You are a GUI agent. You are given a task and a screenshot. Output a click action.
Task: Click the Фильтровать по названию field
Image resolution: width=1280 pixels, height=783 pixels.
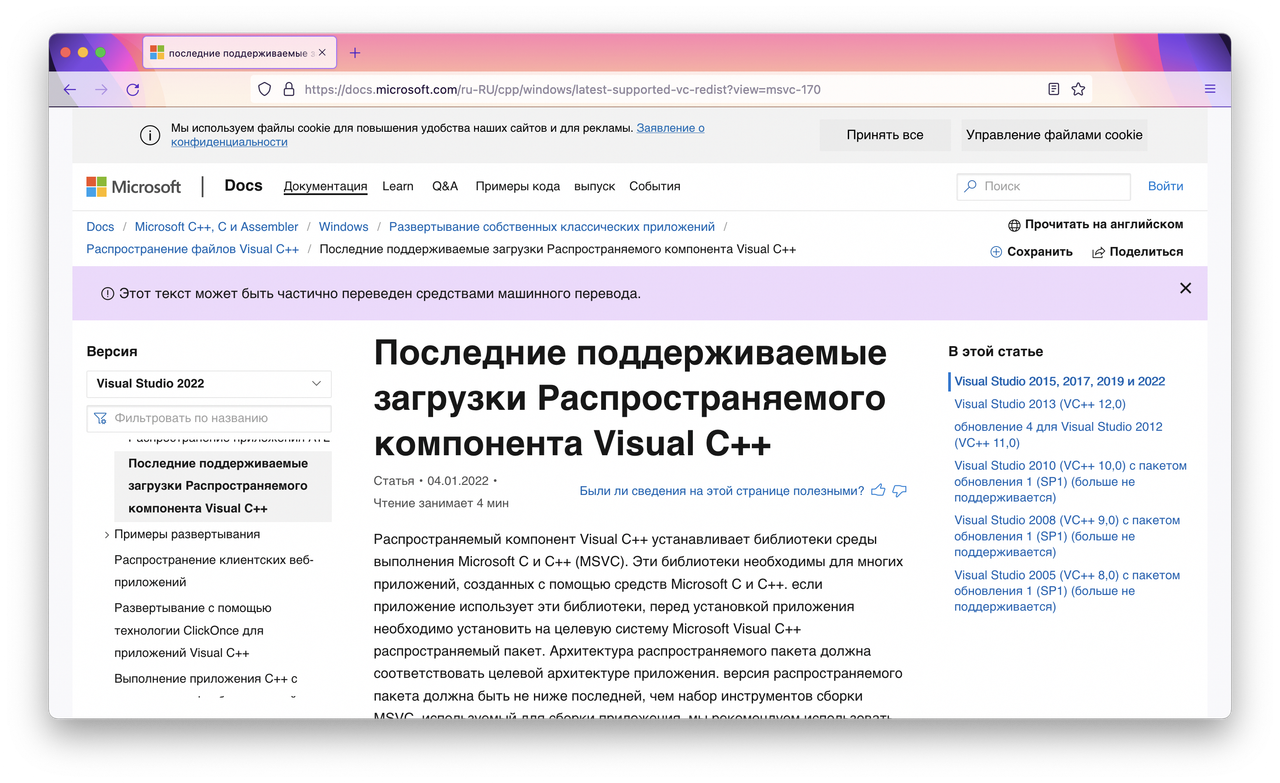click(209, 418)
